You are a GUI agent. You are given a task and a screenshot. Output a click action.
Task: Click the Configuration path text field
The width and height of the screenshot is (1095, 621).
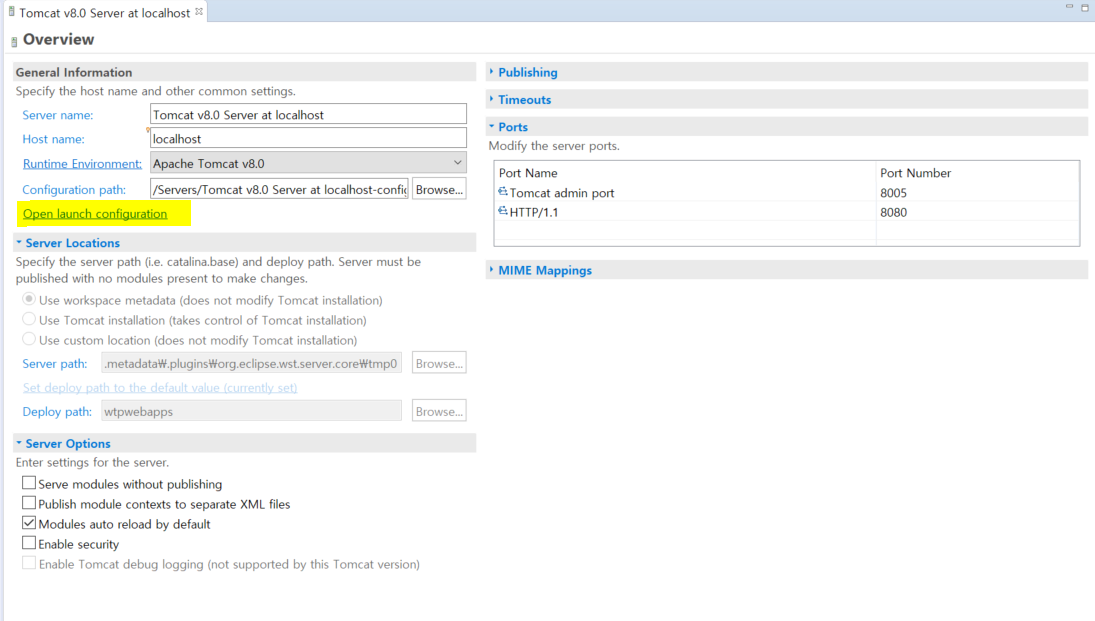(279, 189)
